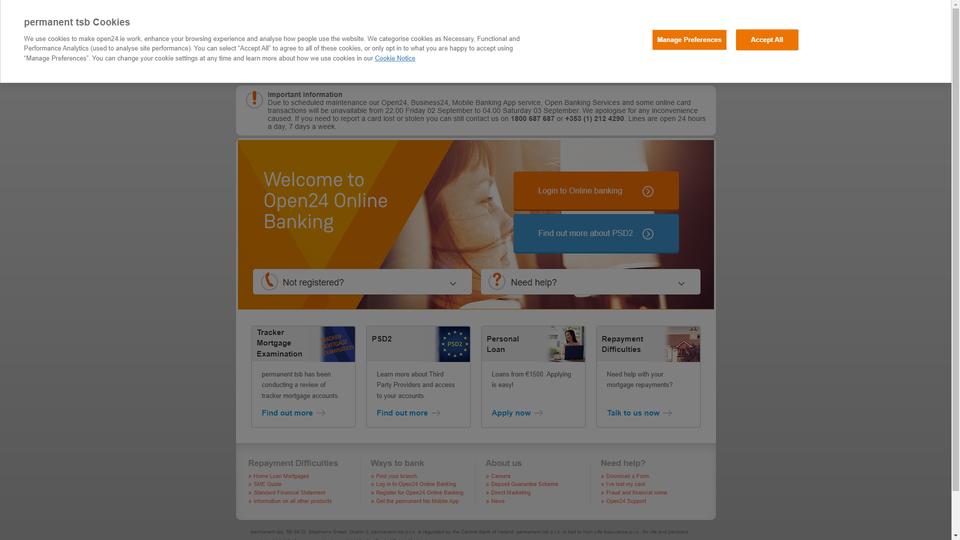Click the Repayment Difficulties house image
Viewport: 960px width, 540px height.
pos(683,344)
